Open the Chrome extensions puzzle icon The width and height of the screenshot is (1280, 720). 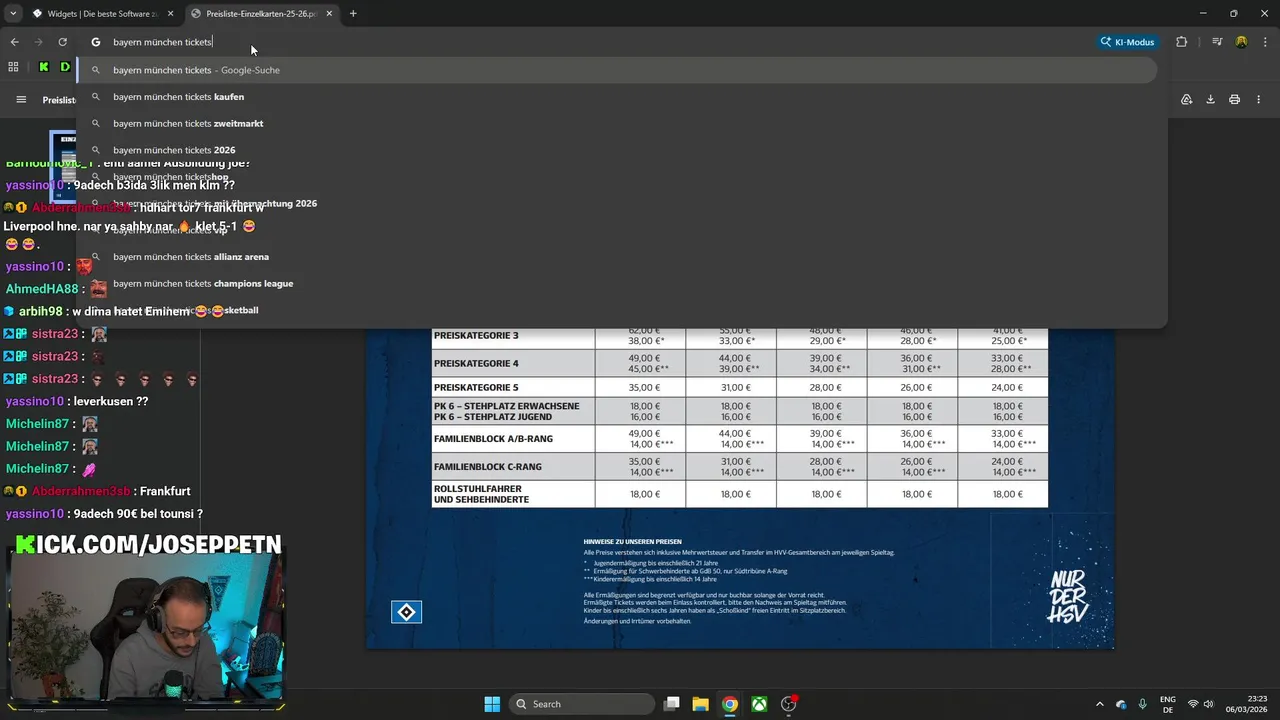[x=1182, y=42]
